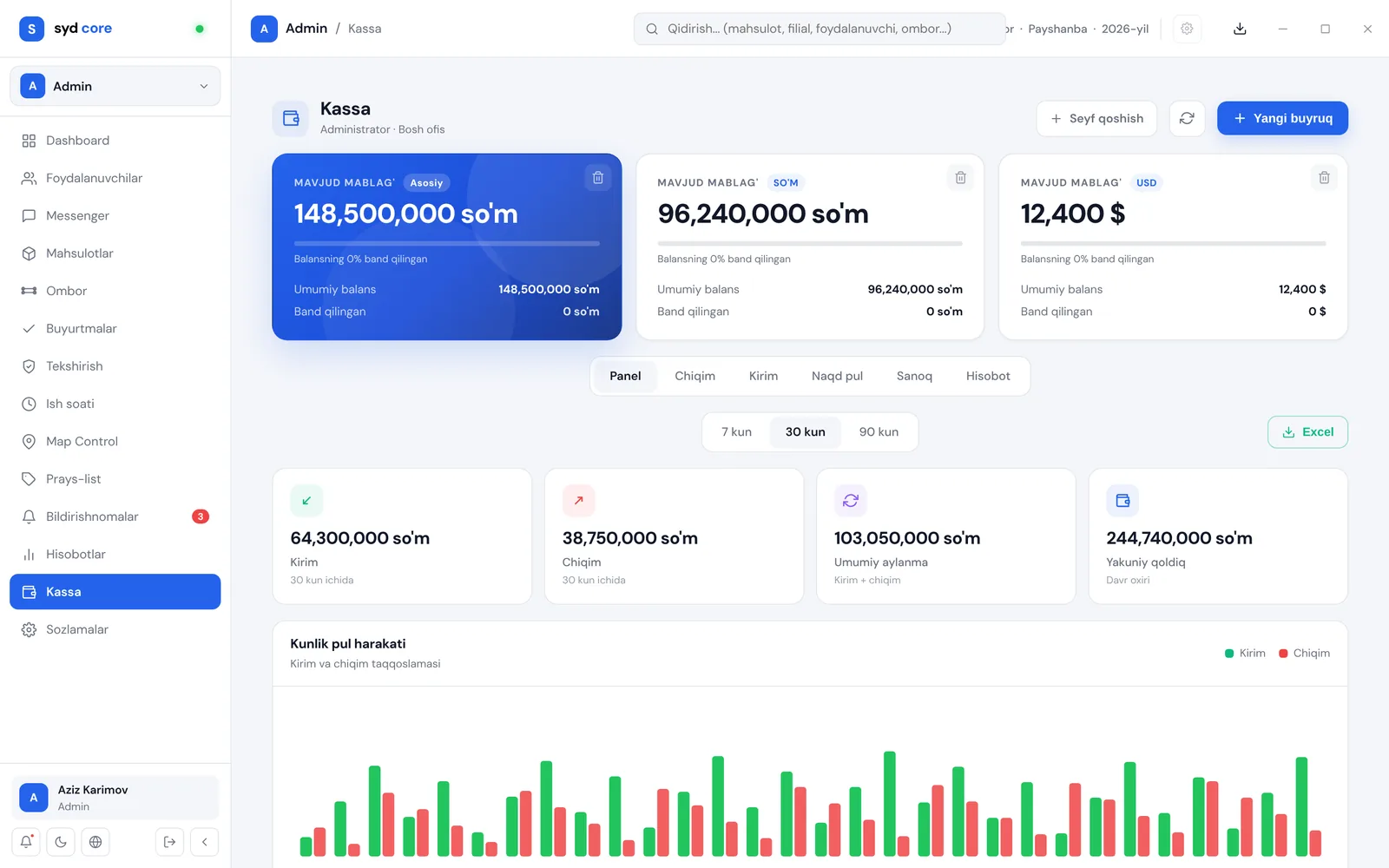Open the Dashboard sidebar item
This screenshot has height=868, width=1389.
point(115,141)
